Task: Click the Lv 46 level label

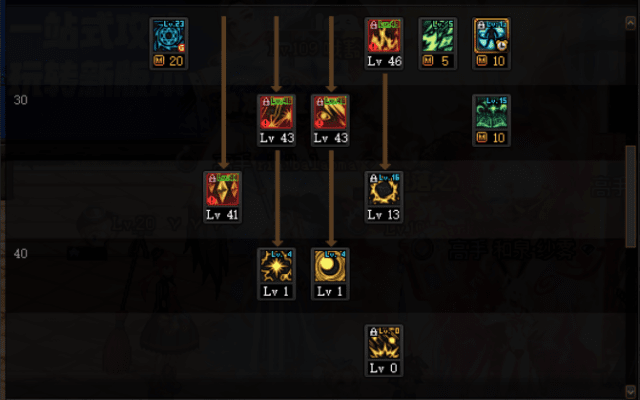Action: [384, 61]
